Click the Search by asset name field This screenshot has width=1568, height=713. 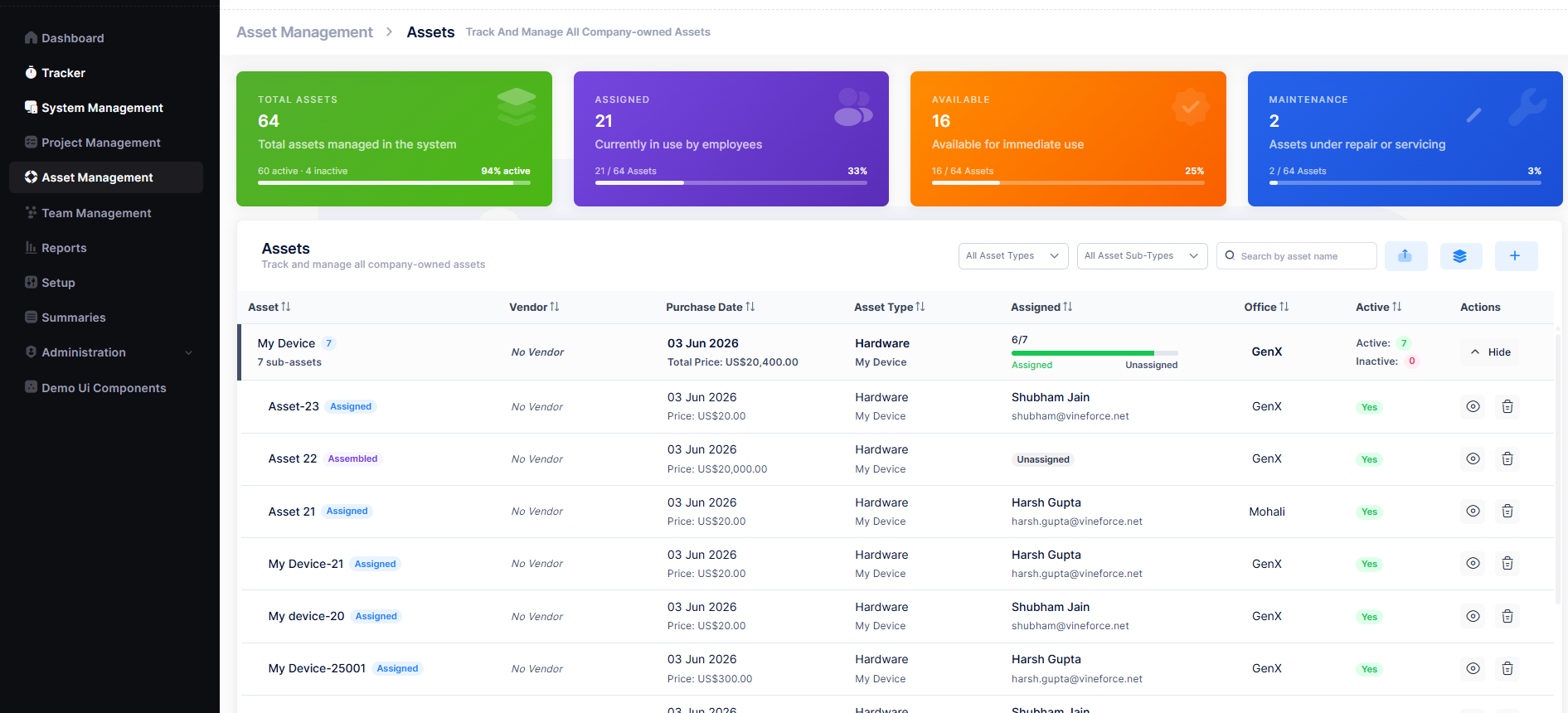coord(1297,256)
